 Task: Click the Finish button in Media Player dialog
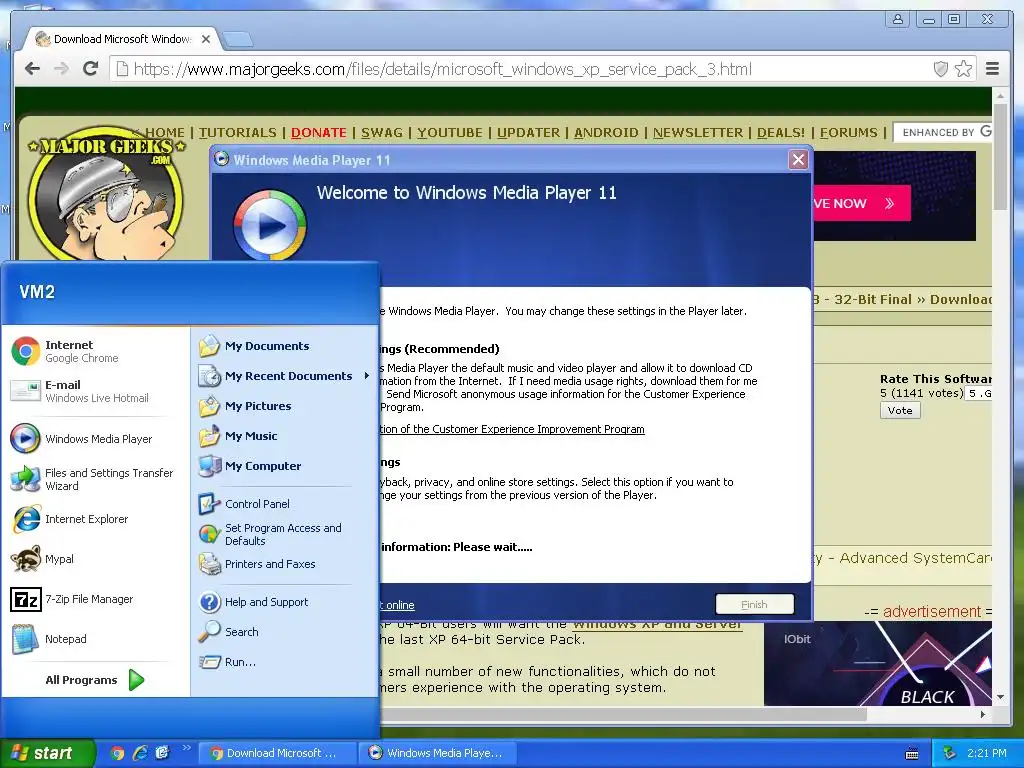coord(754,604)
